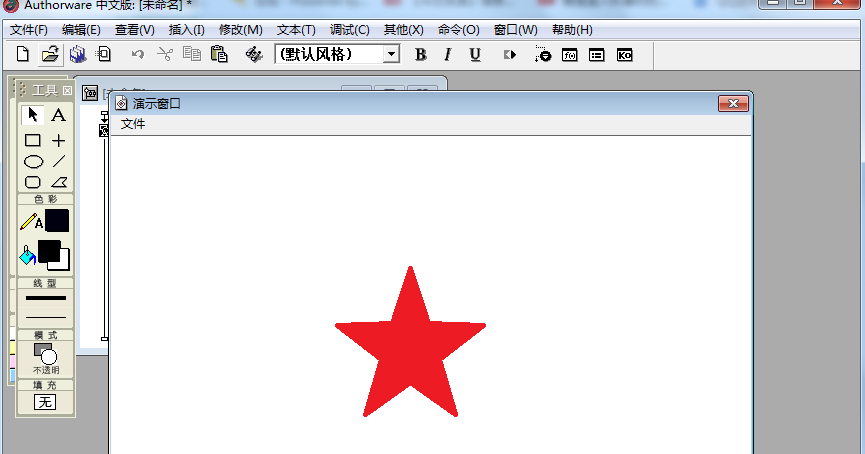Close the 演示窗口 presentation window
The height and width of the screenshot is (454, 865).
coord(733,104)
